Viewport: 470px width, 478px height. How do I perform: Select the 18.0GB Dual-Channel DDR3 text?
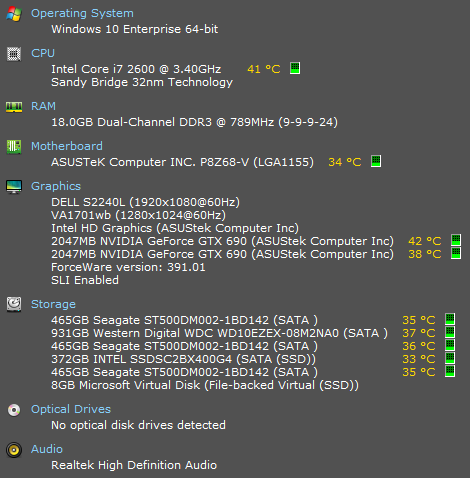tap(131, 122)
